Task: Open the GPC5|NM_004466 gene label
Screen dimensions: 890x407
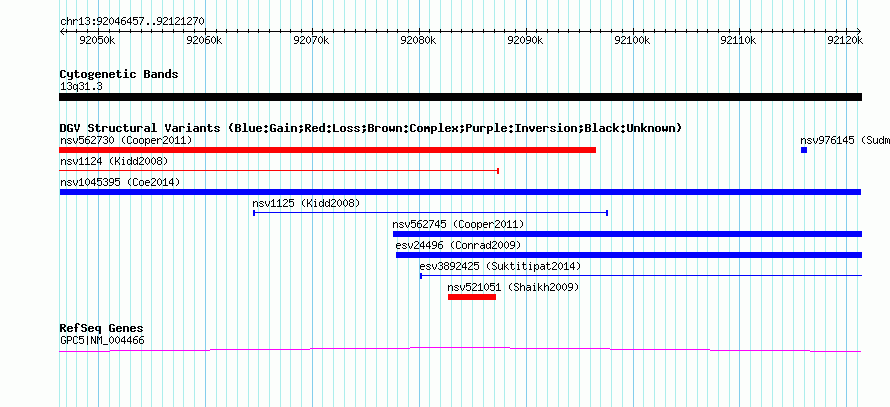Action: coord(102,341)
